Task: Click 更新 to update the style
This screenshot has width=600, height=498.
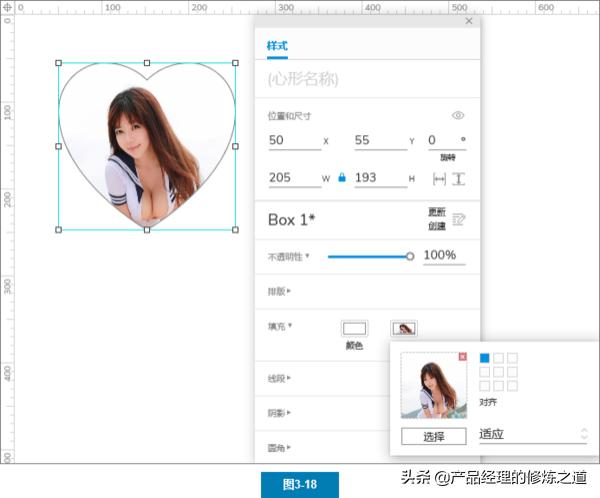Action: tap(437, 212)
